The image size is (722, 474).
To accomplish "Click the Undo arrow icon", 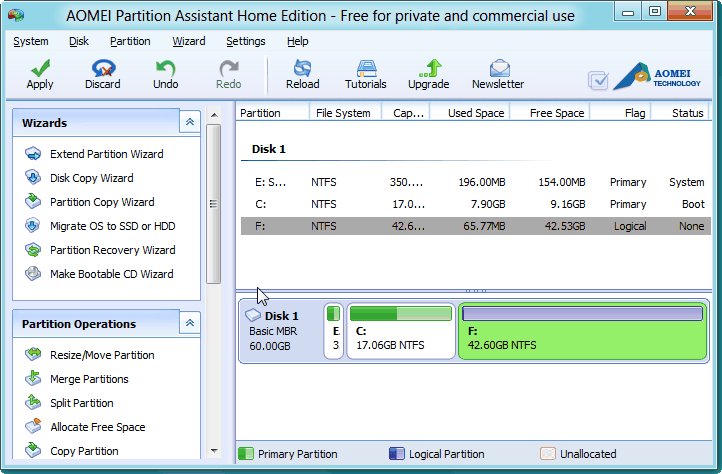I will (x=165, y=68).
